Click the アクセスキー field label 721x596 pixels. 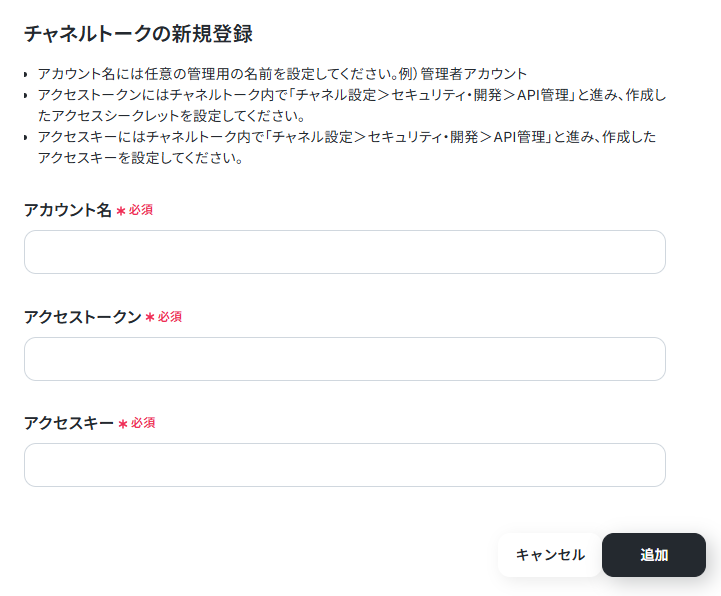[69, 423]
